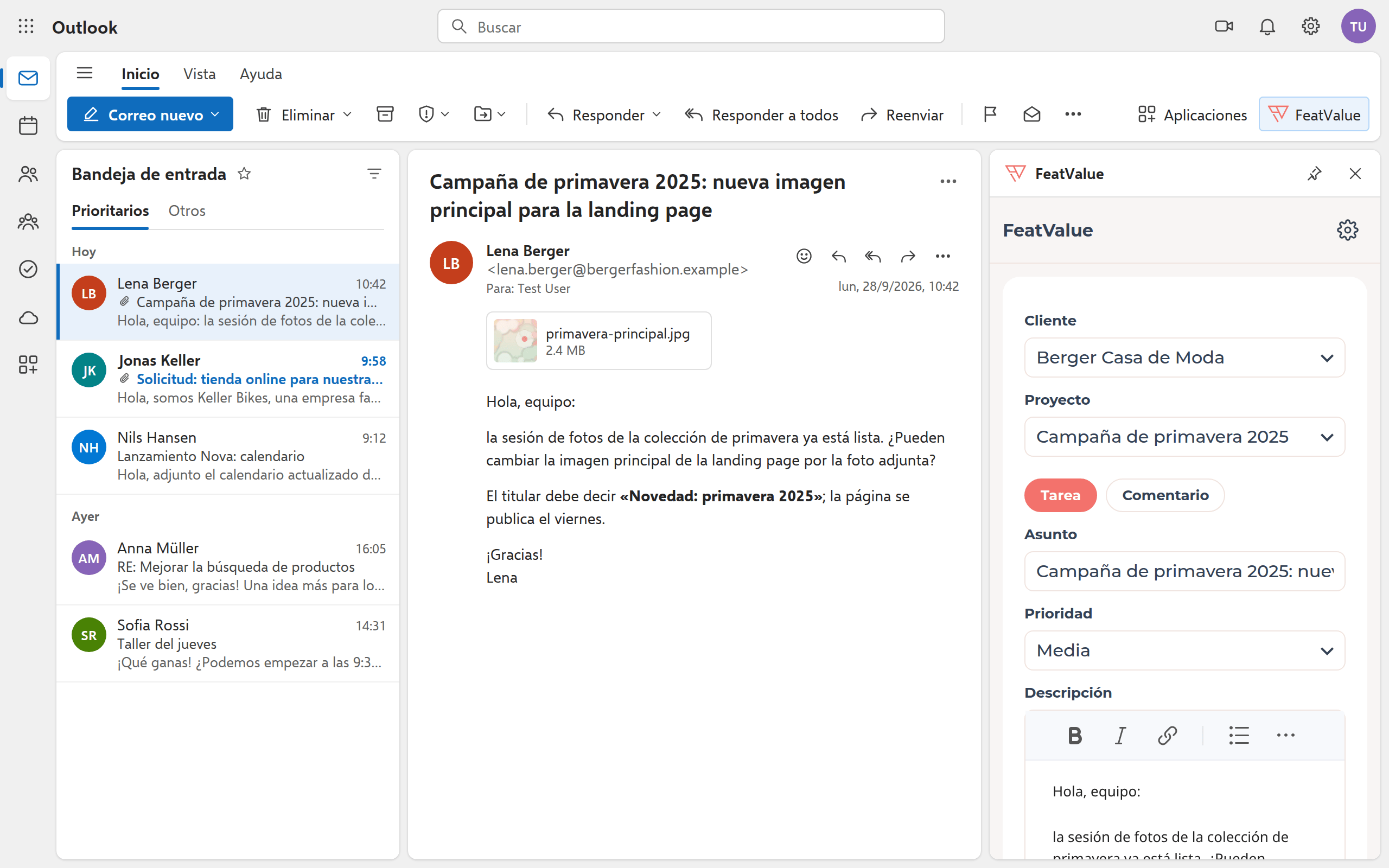Expand the Responder dropdown arrow
Viewport: 1389px width, 868px height.
tap(657, 114)
